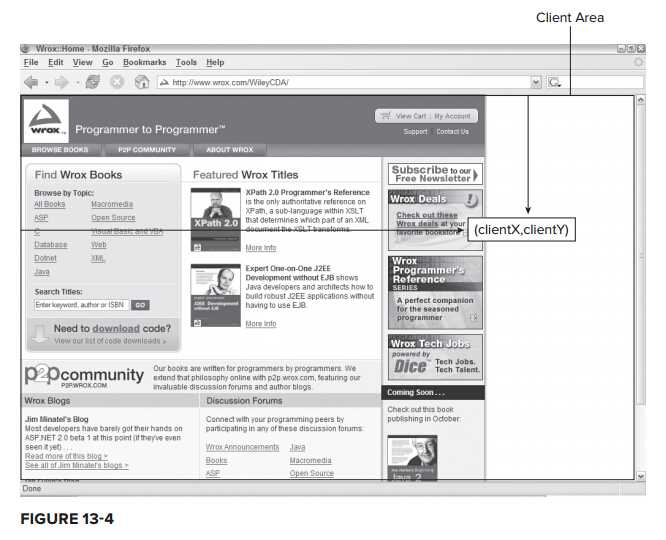Click the Firefox activity throbber icon
Screen dimensions: 666x540
(x=638, y=62)
